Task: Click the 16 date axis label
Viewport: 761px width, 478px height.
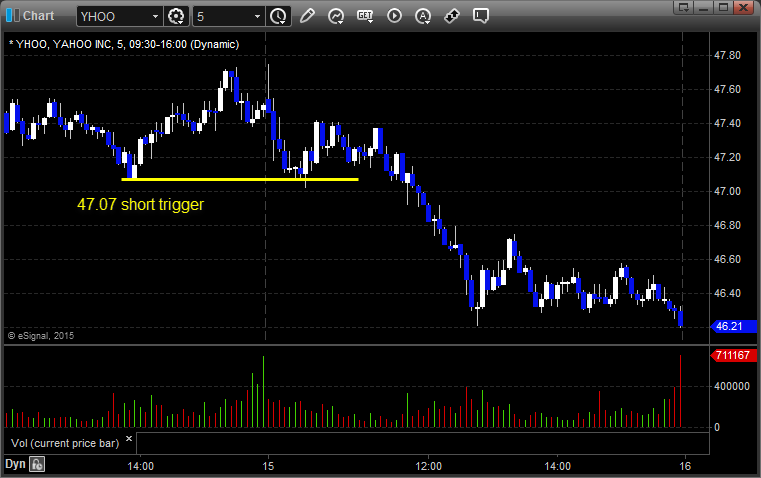Action: click(x=685, y=466)
